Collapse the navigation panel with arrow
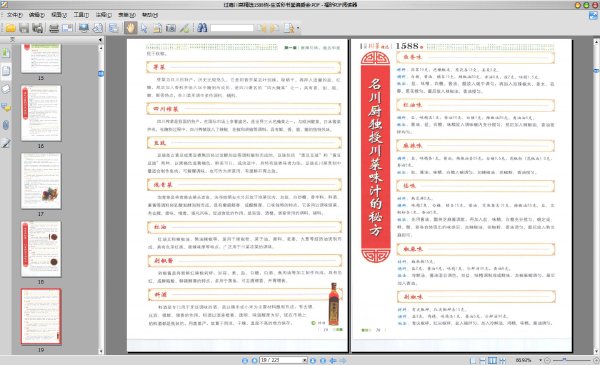This screenshot has height=365, width=600. coord(100,39)
